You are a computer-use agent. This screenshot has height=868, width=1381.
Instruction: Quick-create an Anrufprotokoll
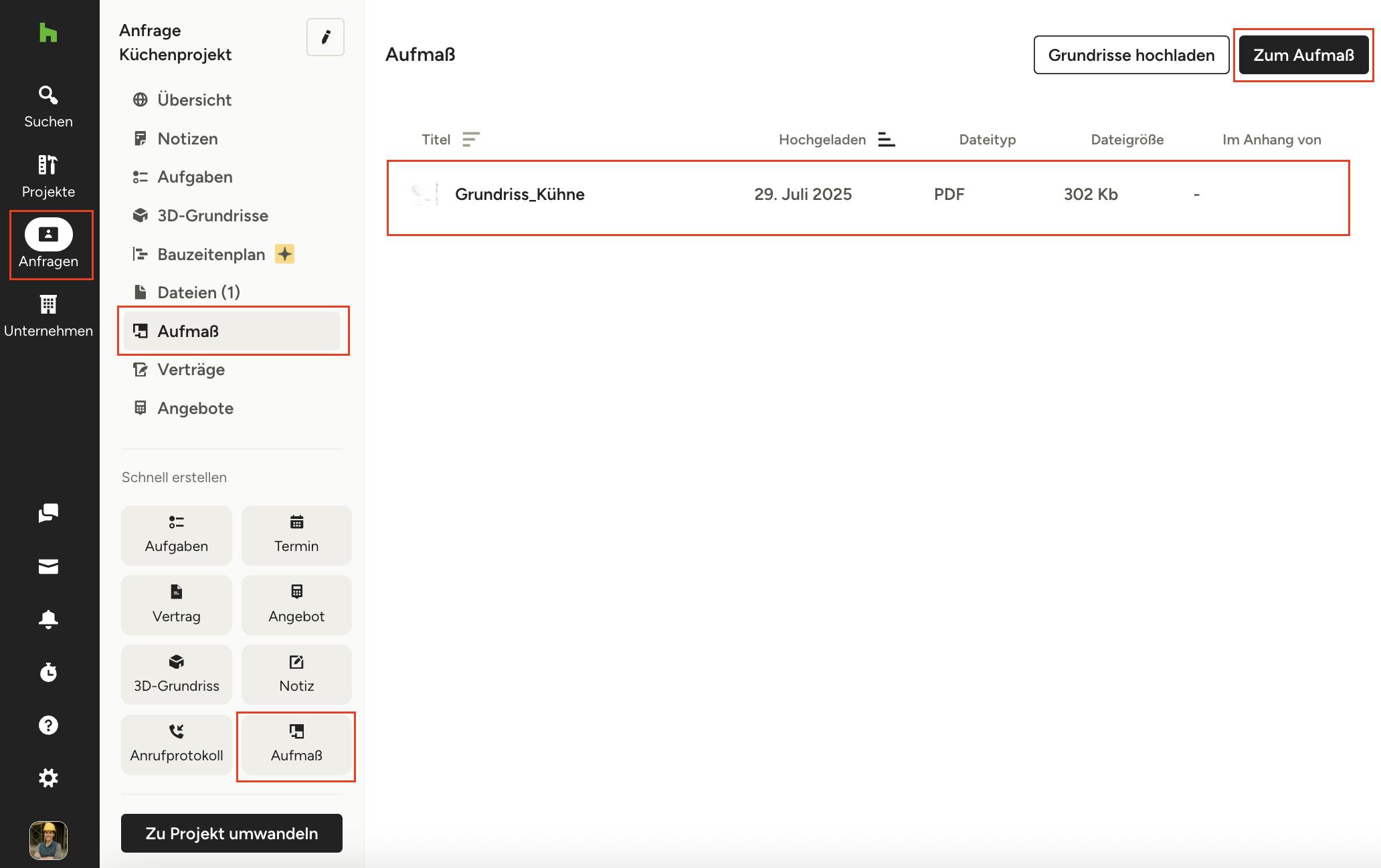coord(177,744)
